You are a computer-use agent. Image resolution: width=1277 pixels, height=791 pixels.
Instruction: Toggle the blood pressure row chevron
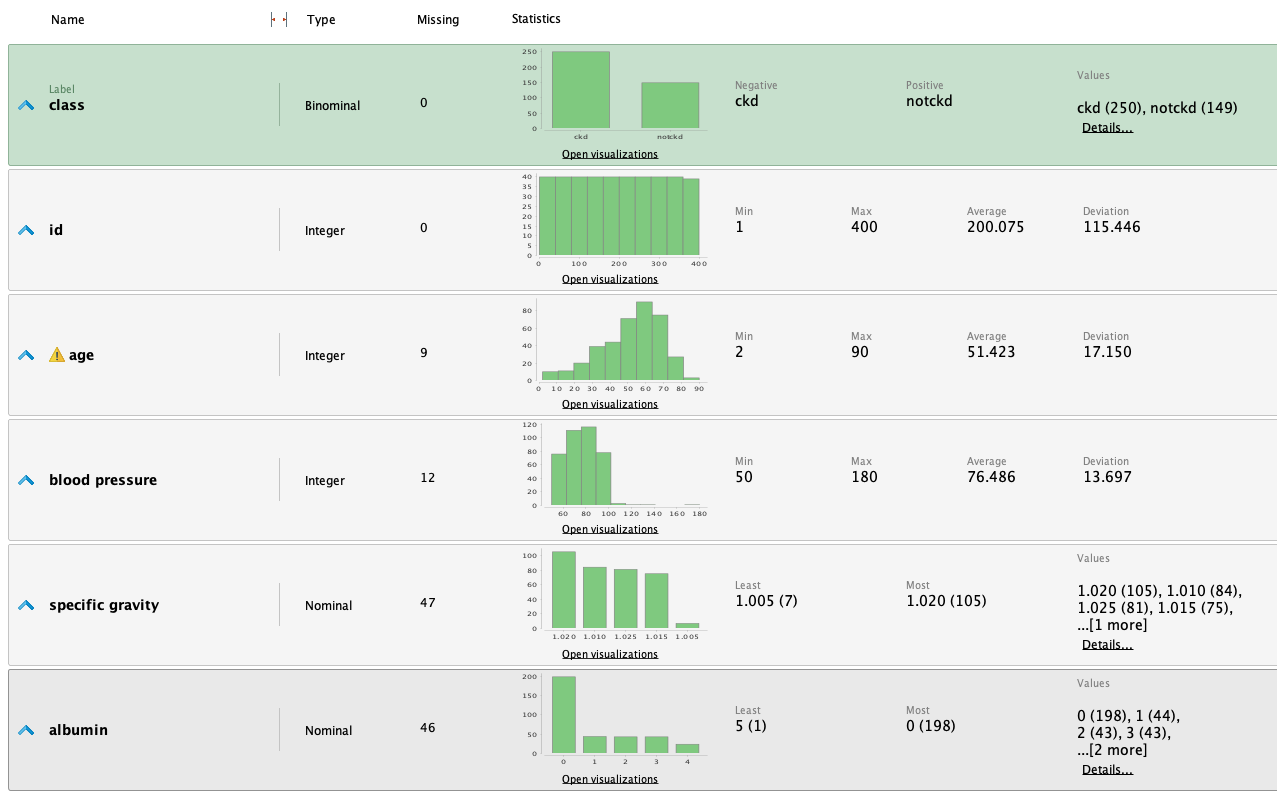(26, 481)
